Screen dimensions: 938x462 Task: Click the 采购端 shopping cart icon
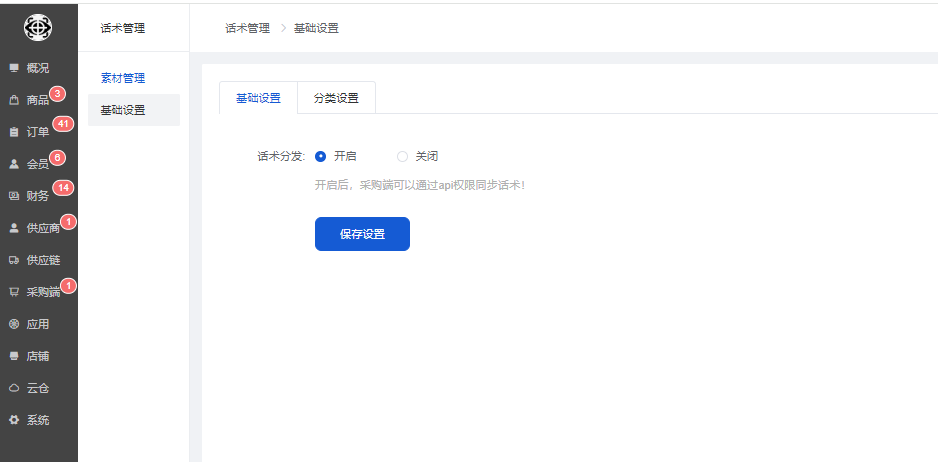[14, 292]
